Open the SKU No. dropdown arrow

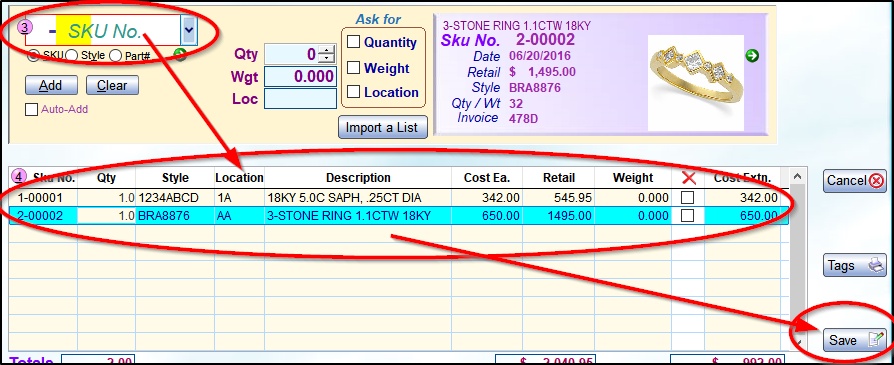[x=189, y=31]
